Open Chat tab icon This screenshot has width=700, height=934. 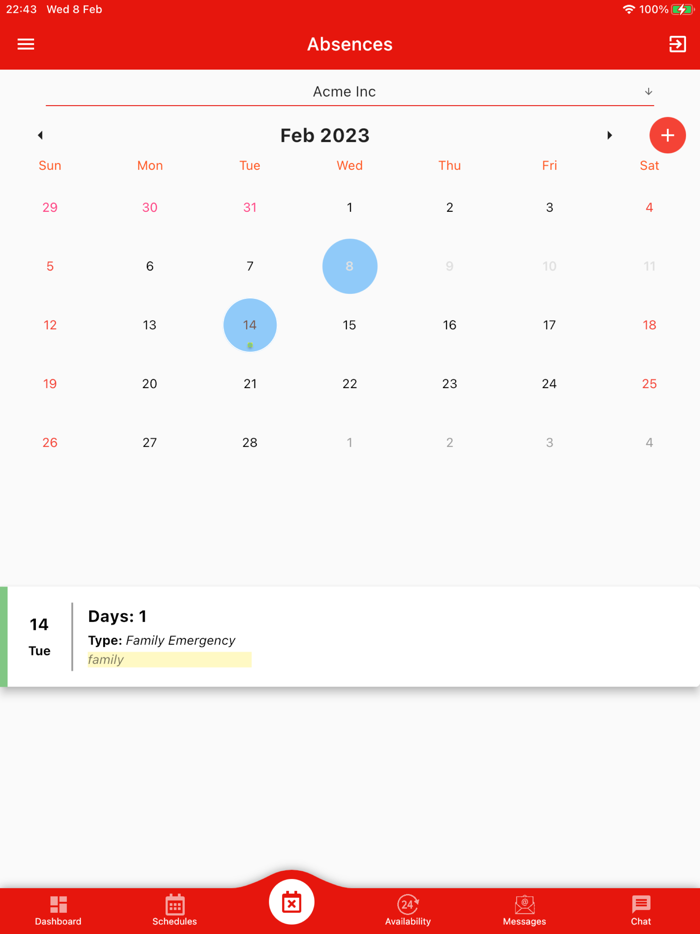pyautogui.click(x=641, y=905)
